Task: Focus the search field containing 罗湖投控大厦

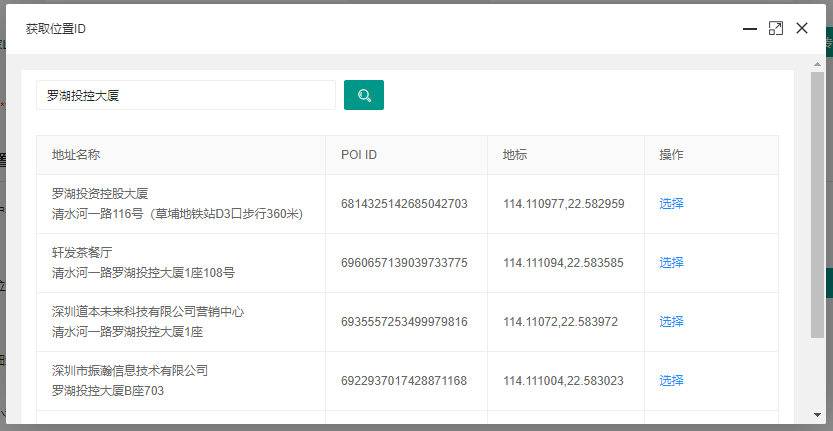Action: pyautogui.click(x=185, y=95)
